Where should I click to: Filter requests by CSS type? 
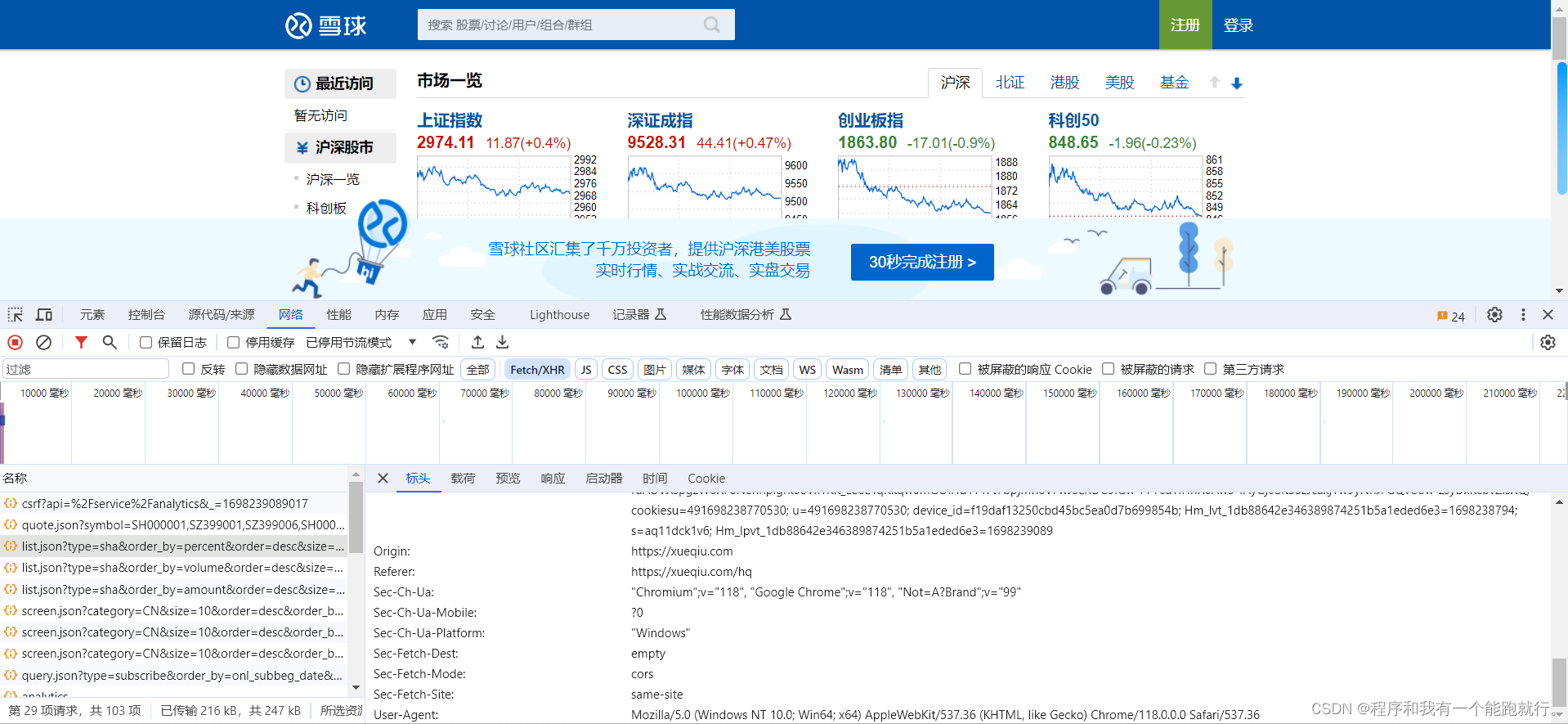[618, 370]
